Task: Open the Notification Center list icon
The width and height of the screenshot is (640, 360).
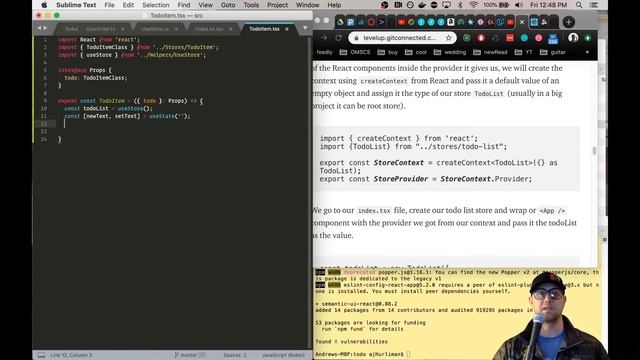Action: click(594, 5)
